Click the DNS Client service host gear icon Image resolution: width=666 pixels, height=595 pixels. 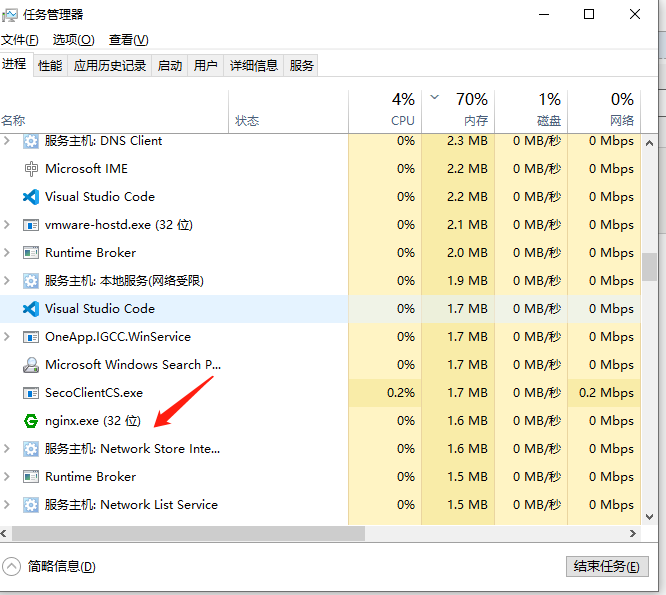31,141
